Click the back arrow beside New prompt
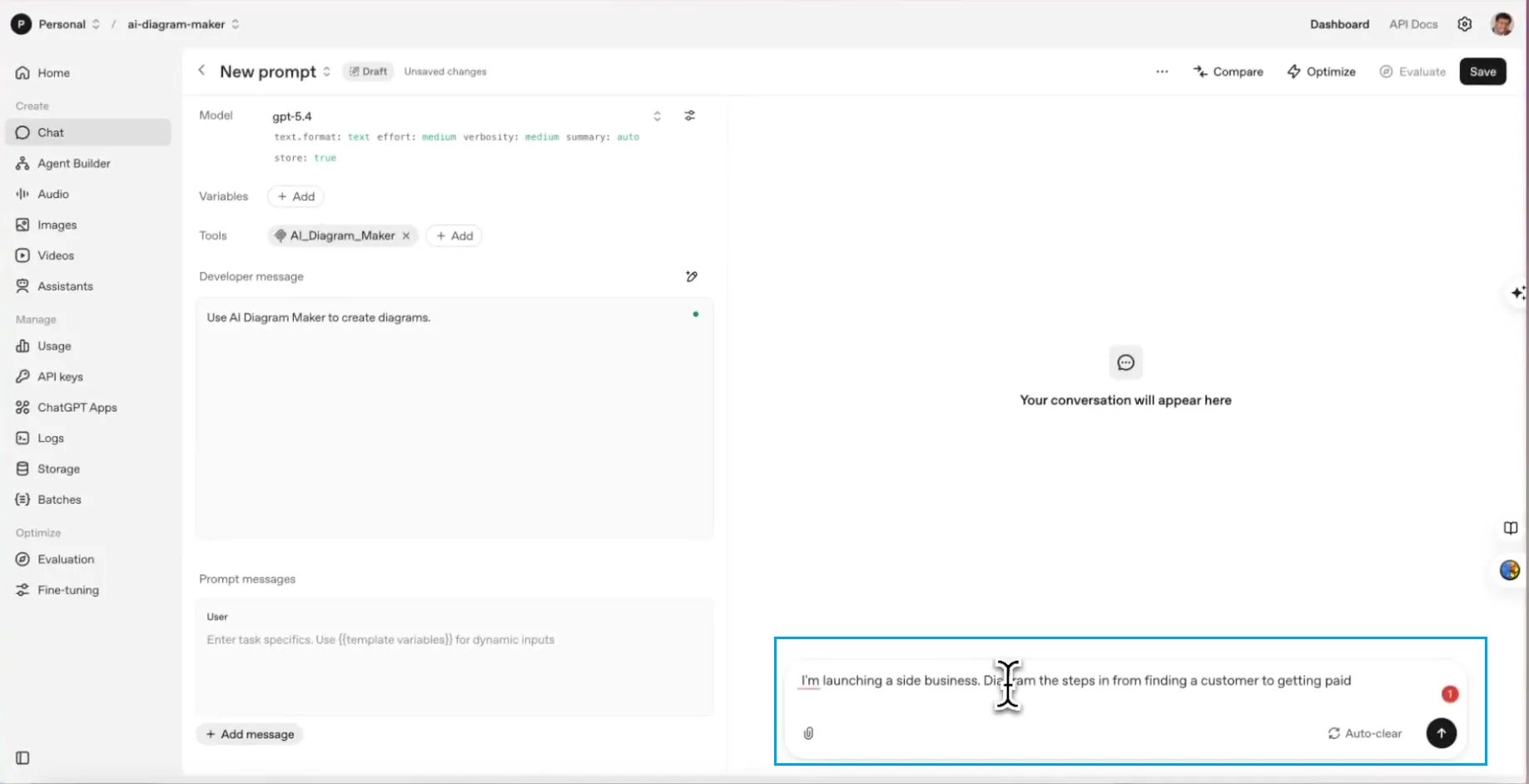1529x784 pixels. coord(201,71)
